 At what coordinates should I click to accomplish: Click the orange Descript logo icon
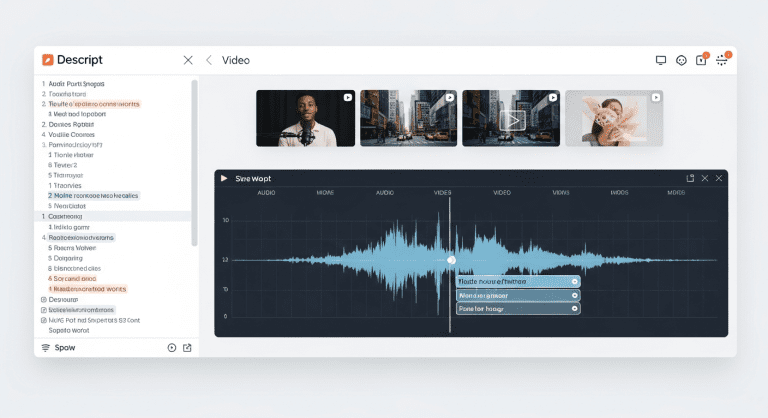click(47, 60)
